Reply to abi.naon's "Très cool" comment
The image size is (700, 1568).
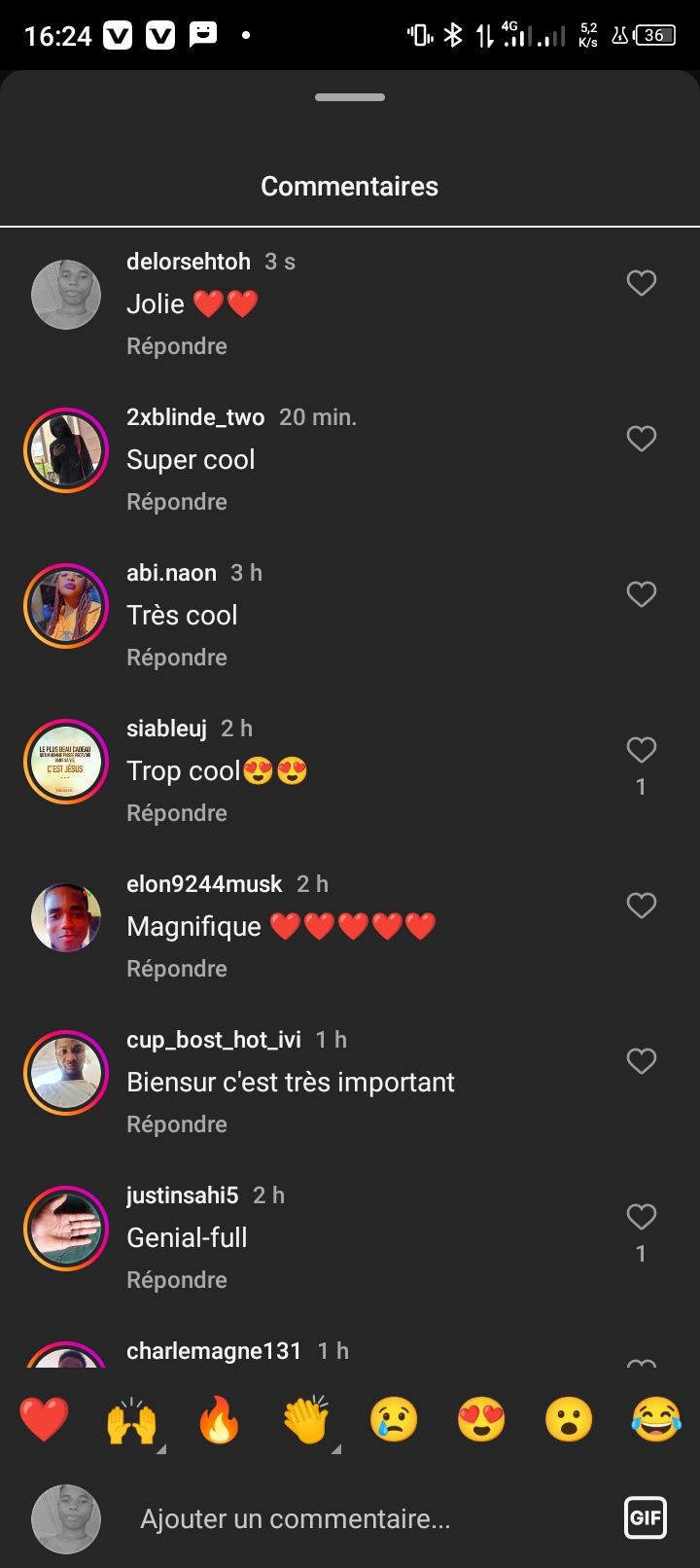point(177,658)
